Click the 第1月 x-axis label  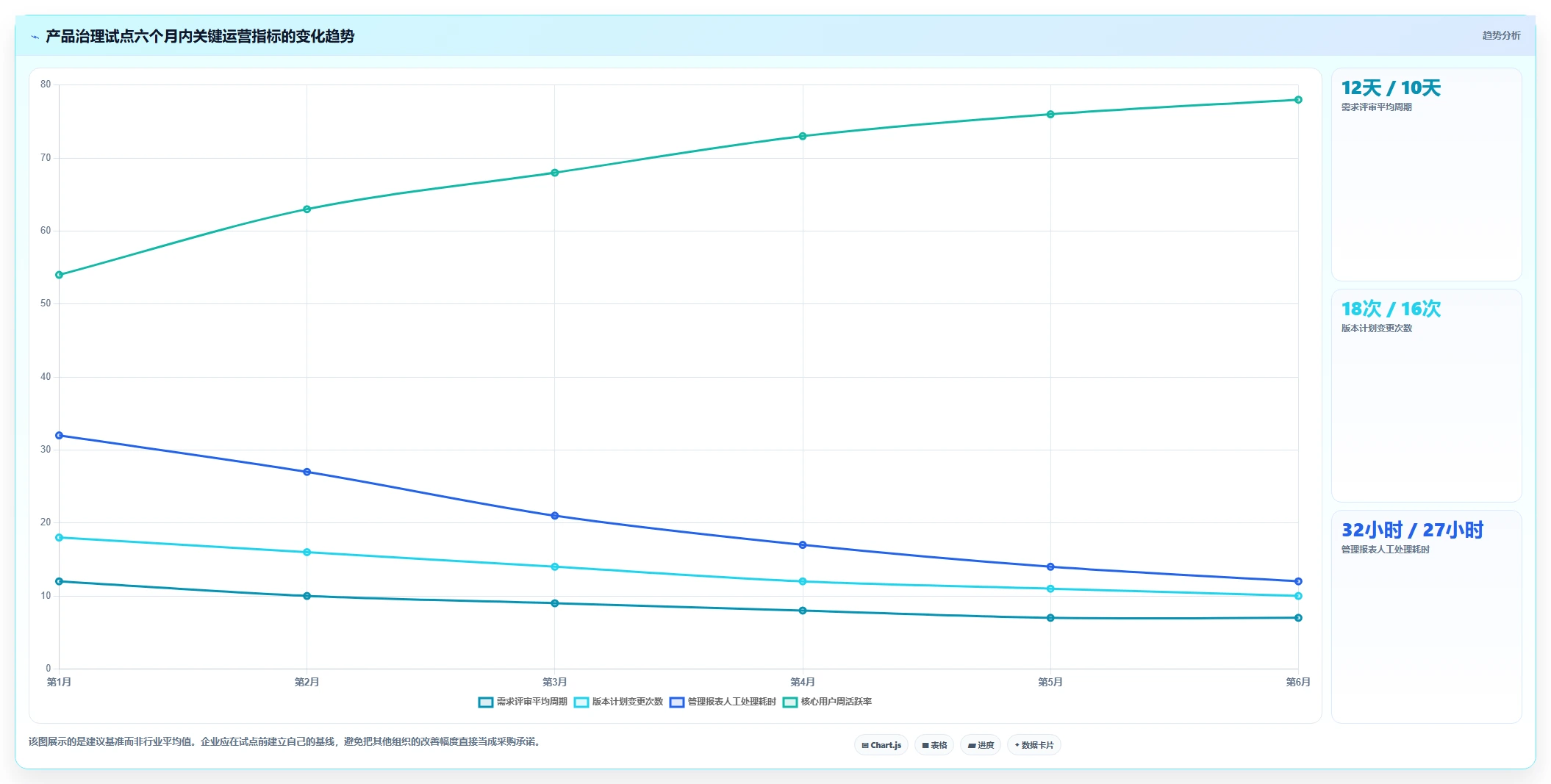(60, 682)
